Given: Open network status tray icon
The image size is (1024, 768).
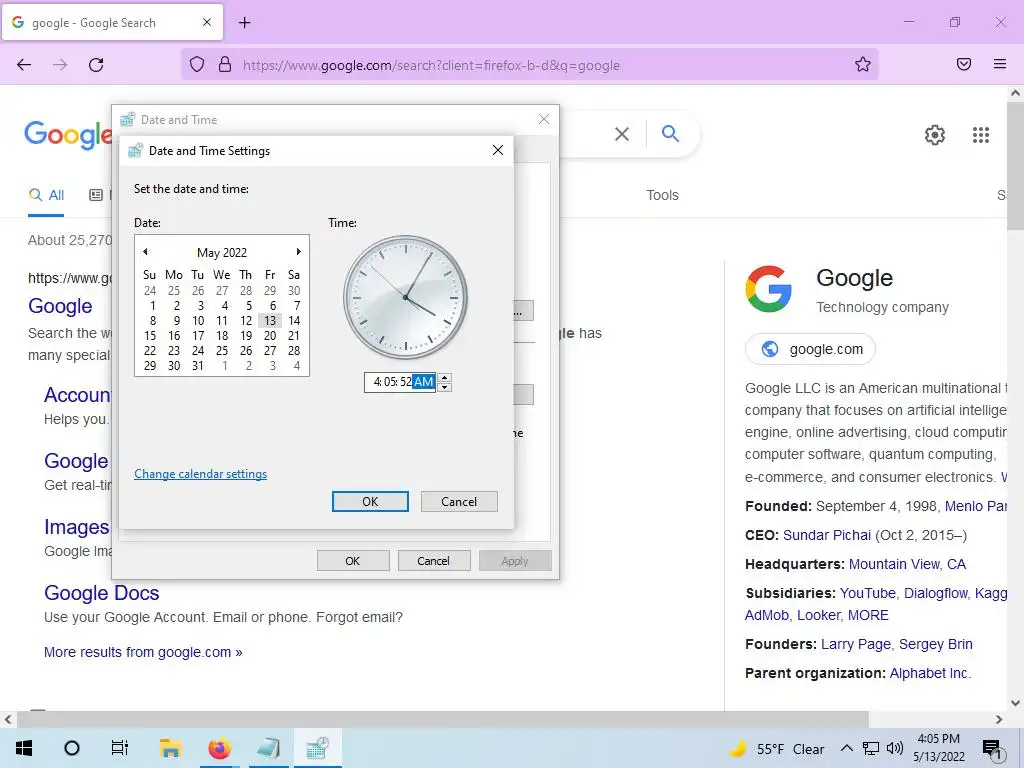Looking at the screenshot, I should tap(871, 748).
